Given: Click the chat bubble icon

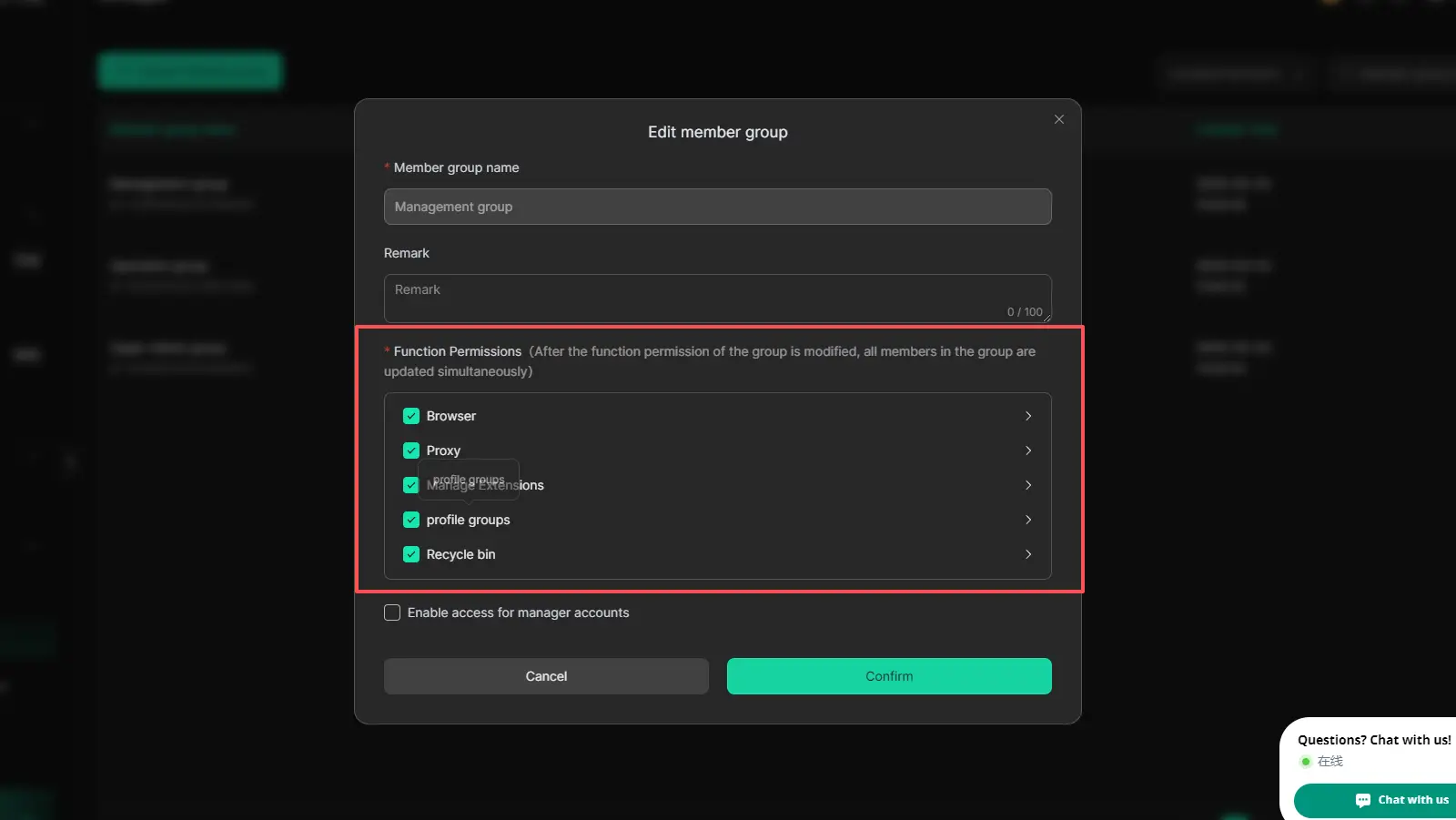Looking at the screenshot, I should pos(1362,800).
